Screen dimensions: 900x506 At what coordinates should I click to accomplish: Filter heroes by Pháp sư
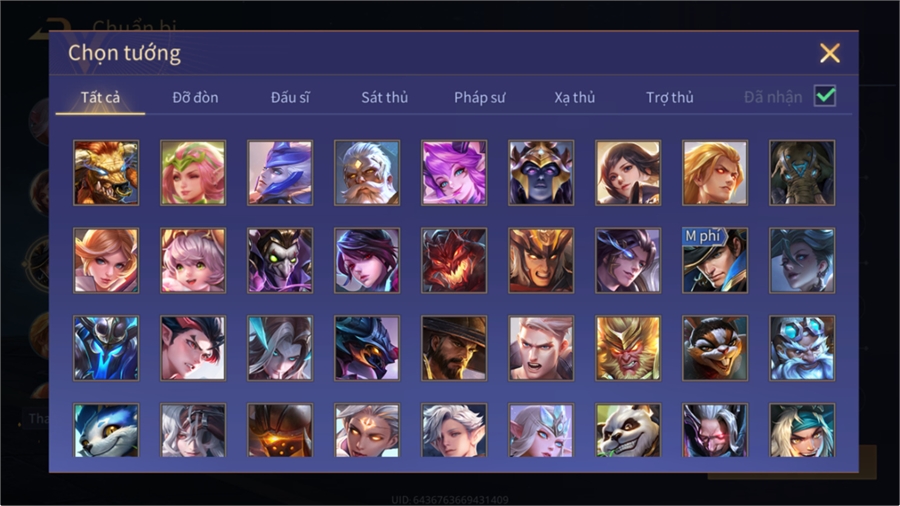(x=479, y=98)
